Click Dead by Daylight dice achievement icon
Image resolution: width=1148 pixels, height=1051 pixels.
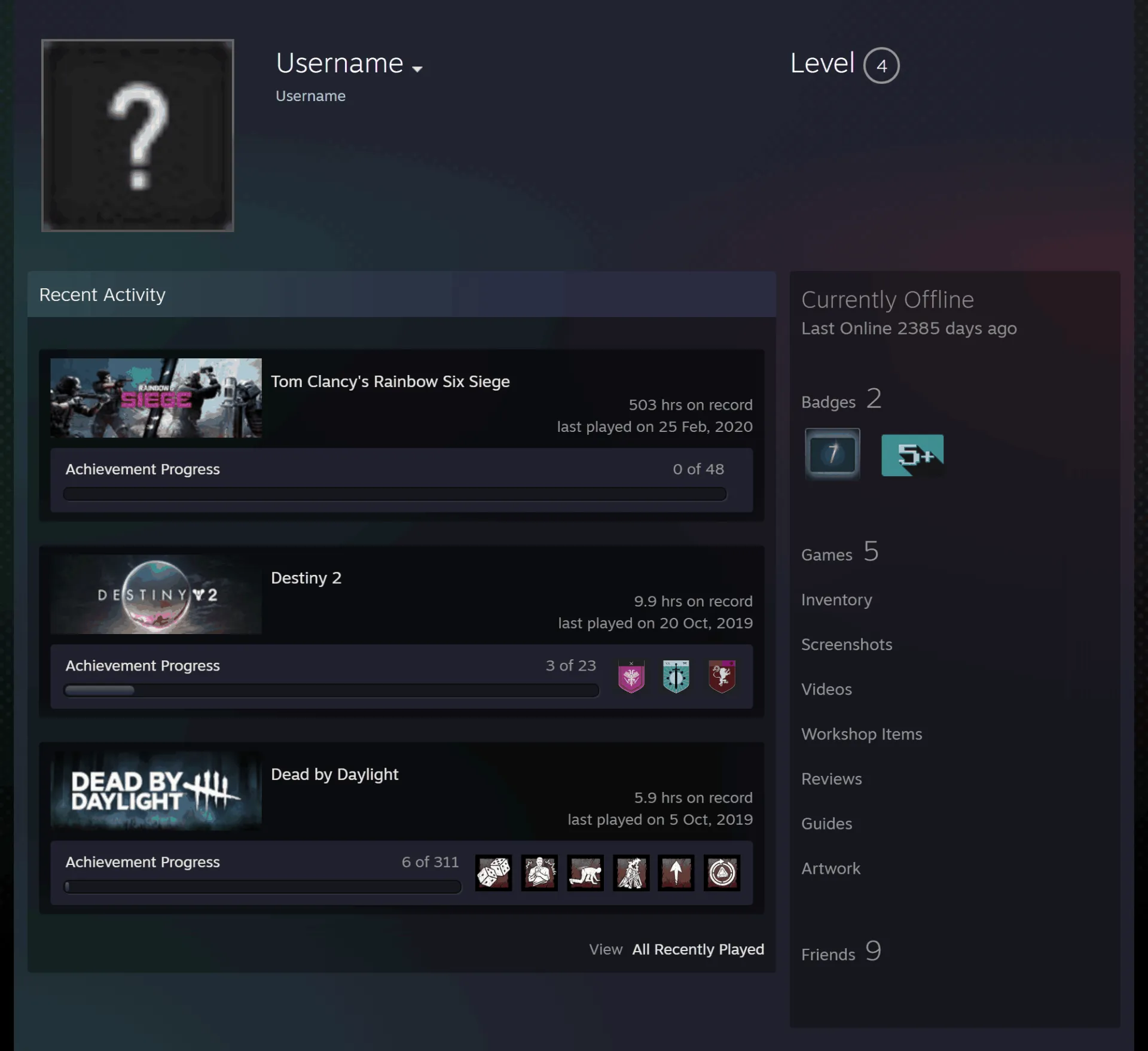point(493,873)
